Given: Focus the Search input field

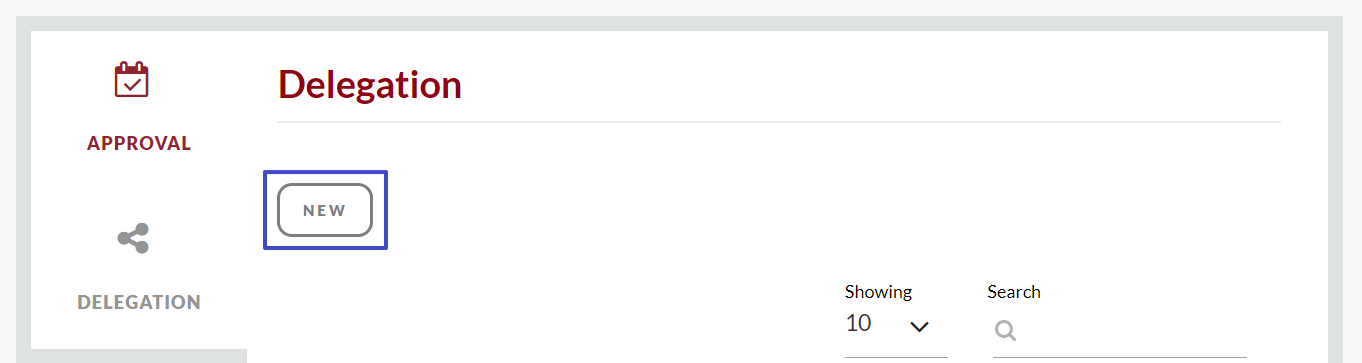Looking at the screenshot, I should point(1120,331).
